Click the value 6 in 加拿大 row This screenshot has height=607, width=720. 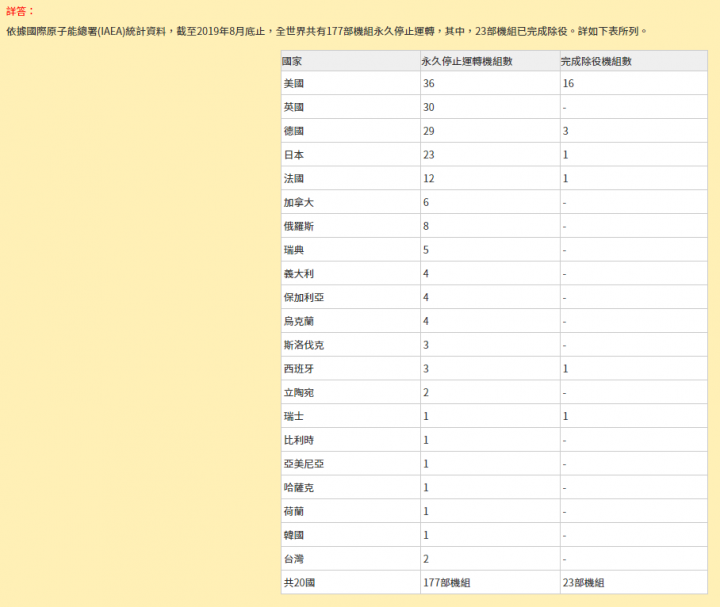[x=426, y=202]
